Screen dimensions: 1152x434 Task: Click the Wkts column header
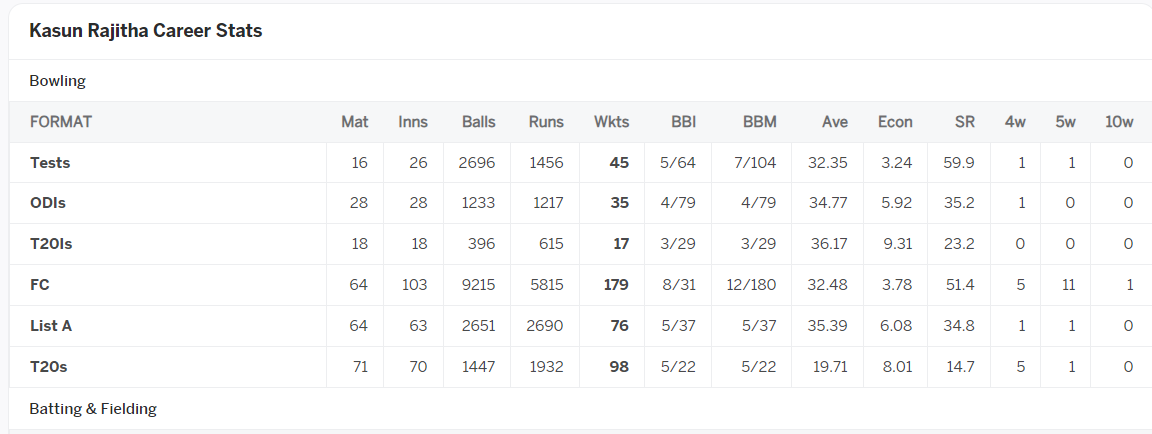[x=611, y=122]
